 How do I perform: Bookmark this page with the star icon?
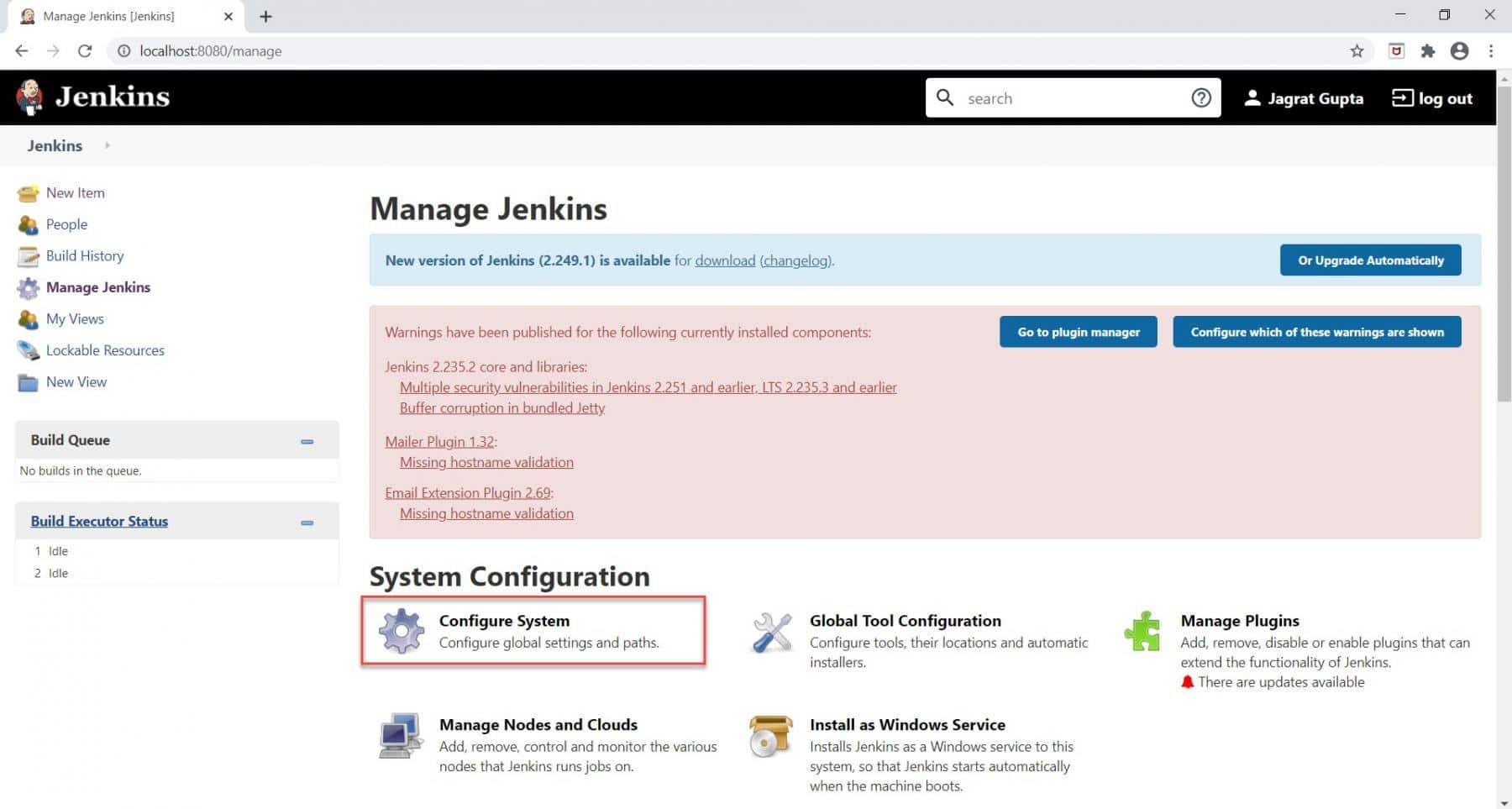[1357, 51]
